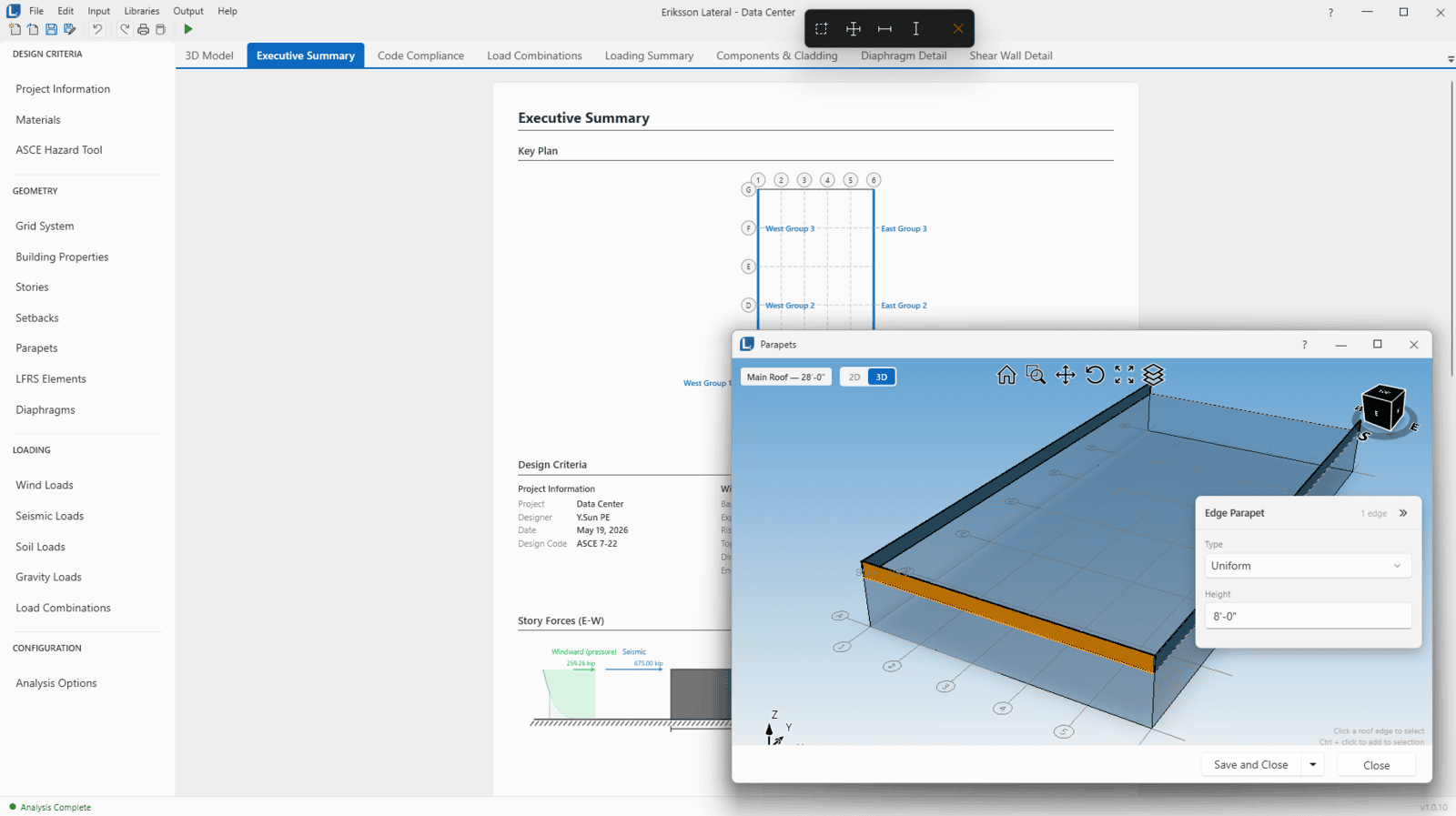The width and height of the screenshot is (1456, 816).
Task: Open Project Information in the sidebar
Action: tap(63, 89)
